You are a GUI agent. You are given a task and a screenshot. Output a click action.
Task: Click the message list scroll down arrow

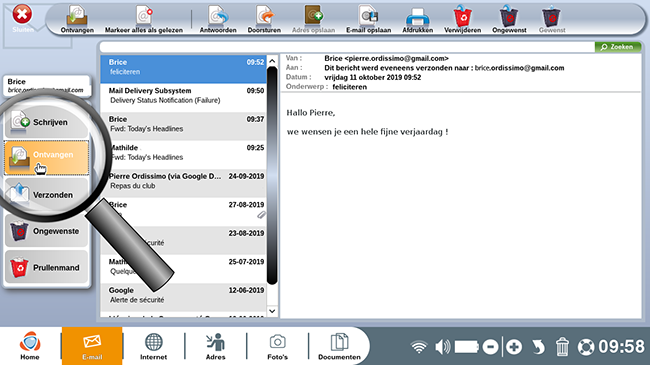click(x=272, y=311)
